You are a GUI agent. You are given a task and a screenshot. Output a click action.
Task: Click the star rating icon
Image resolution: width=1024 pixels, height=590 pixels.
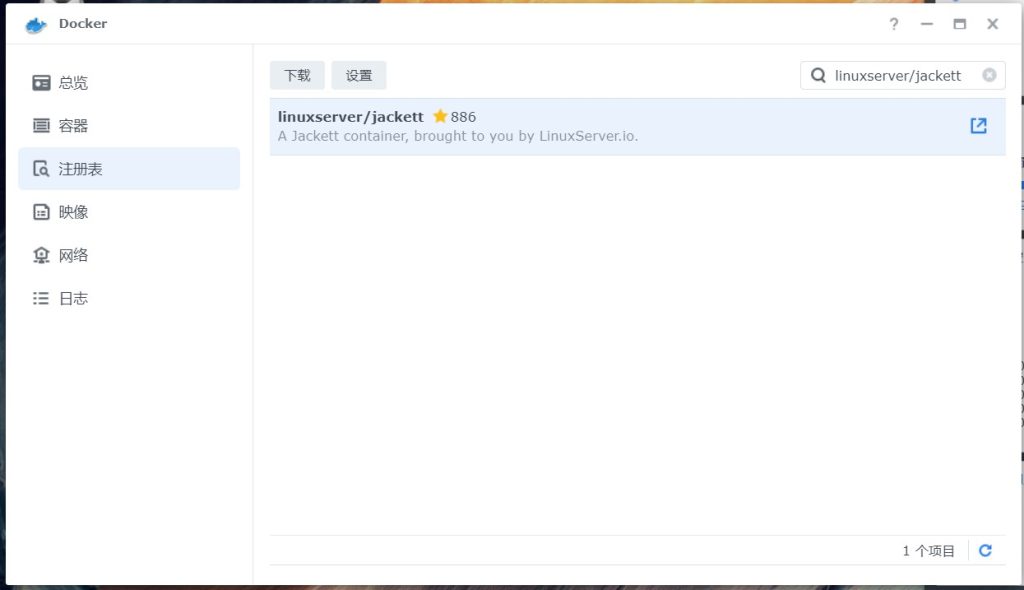tap(440, 117)
